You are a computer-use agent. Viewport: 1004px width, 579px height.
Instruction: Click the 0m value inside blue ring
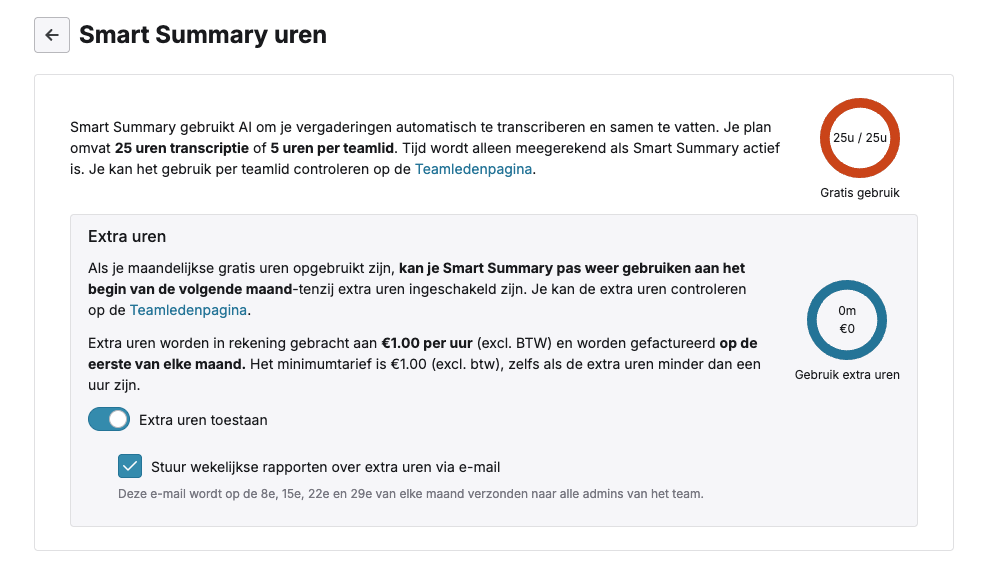[847, 311]
